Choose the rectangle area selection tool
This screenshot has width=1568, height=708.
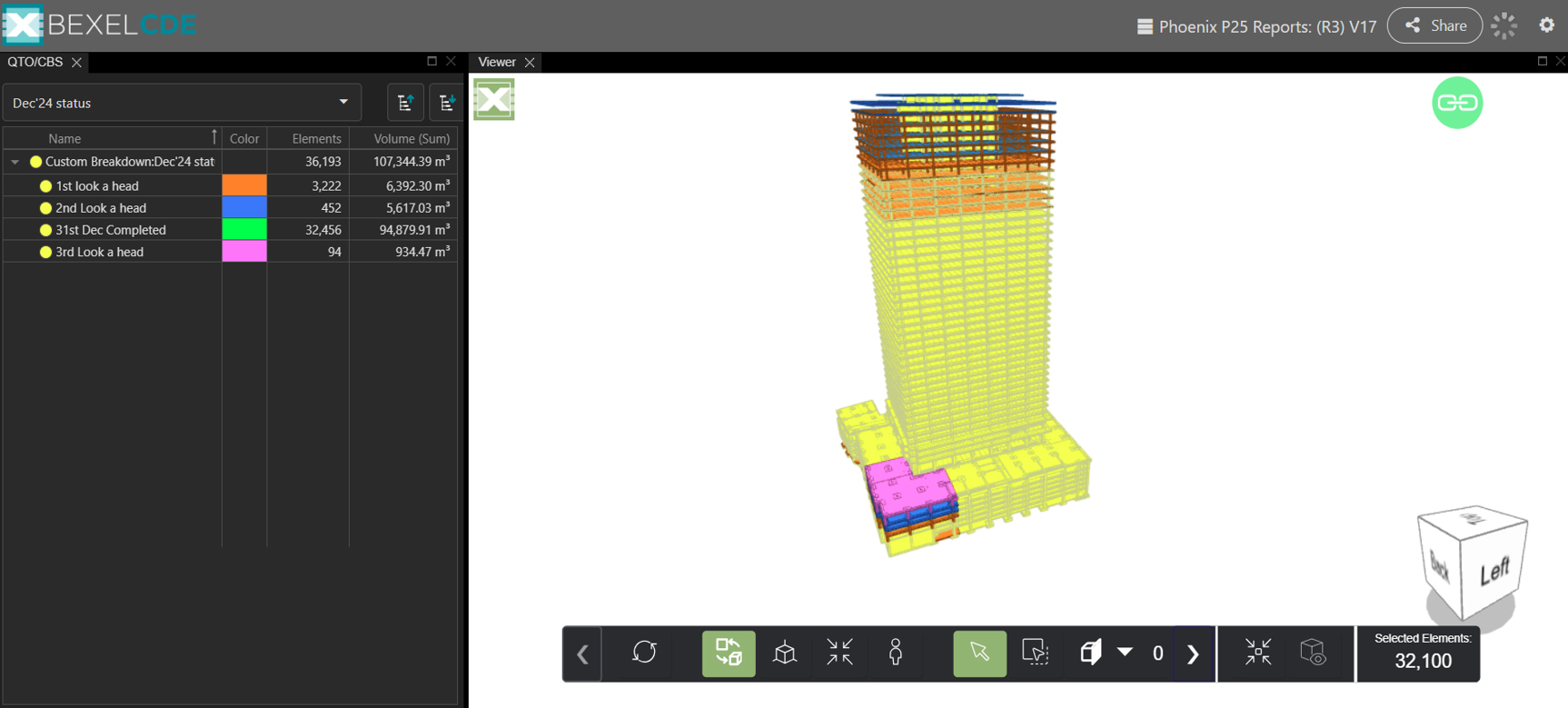[1035, 653]
